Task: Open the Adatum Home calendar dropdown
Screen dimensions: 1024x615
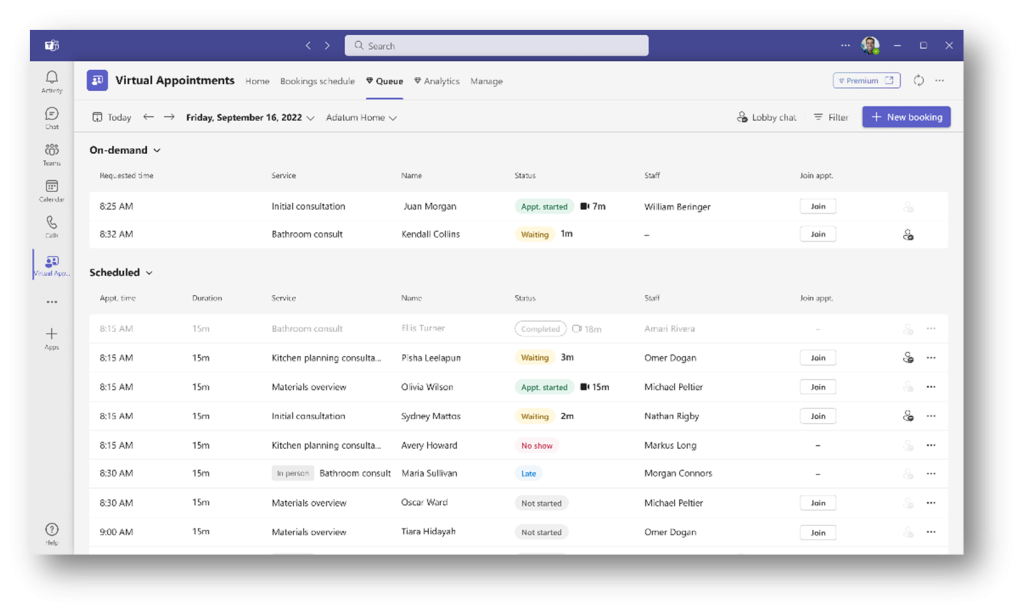Action: pos(361,118)
